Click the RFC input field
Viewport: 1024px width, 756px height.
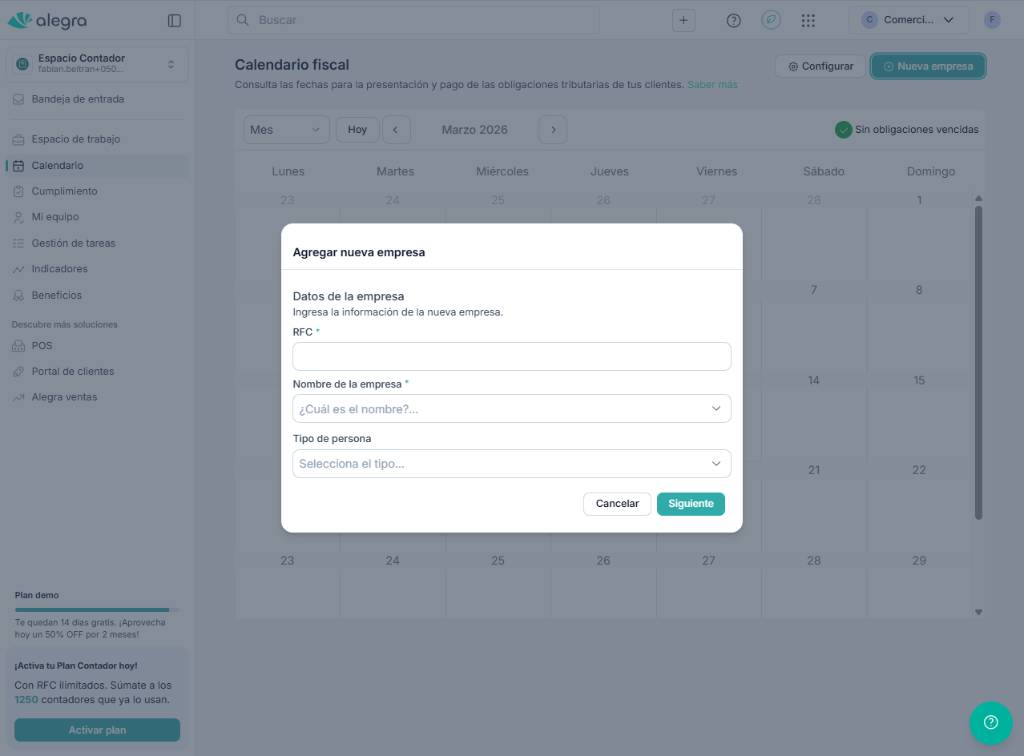[x=511, y=357]
